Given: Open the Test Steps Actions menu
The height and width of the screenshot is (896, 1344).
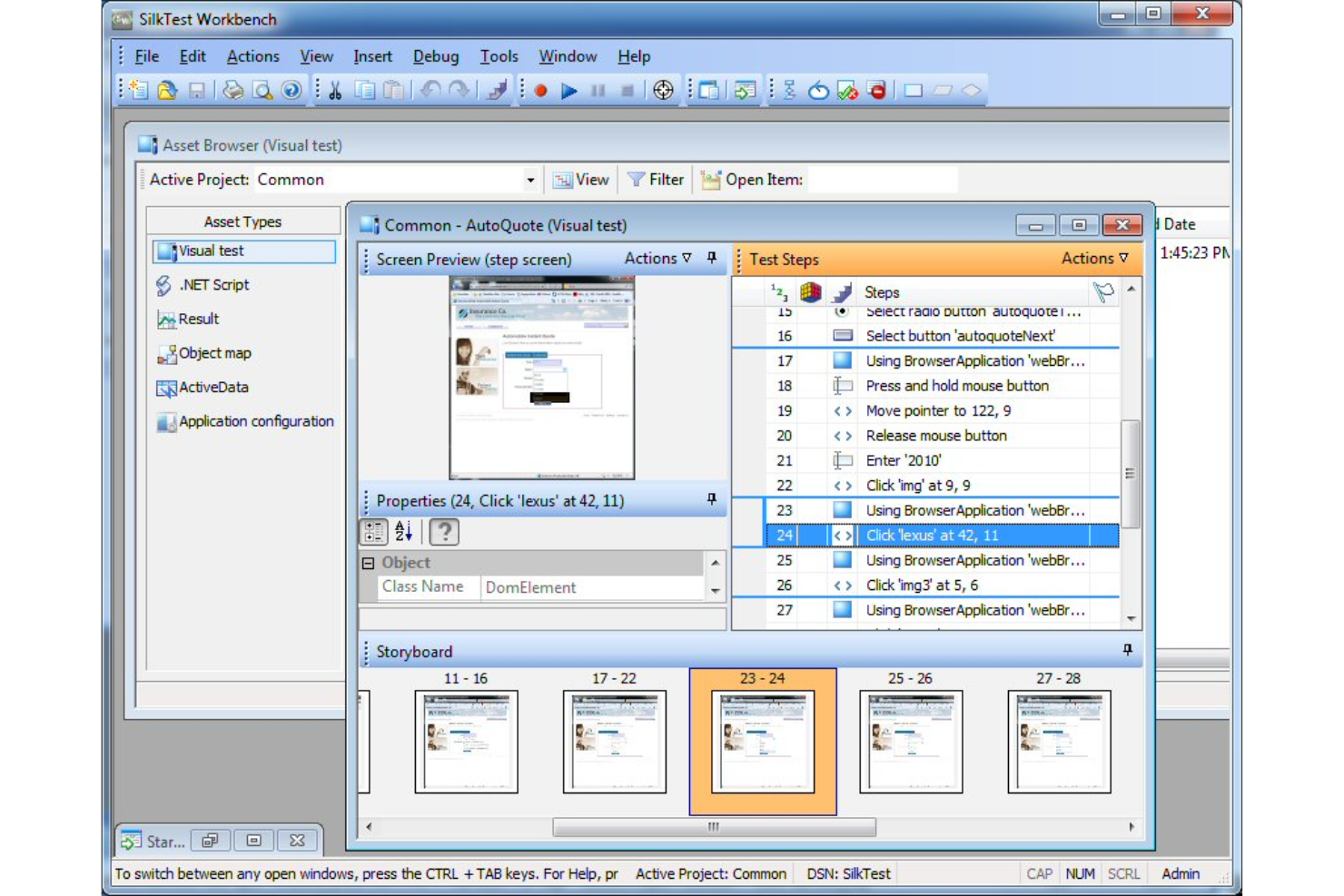Looking at the screenshot, I should pos(1095,259).
